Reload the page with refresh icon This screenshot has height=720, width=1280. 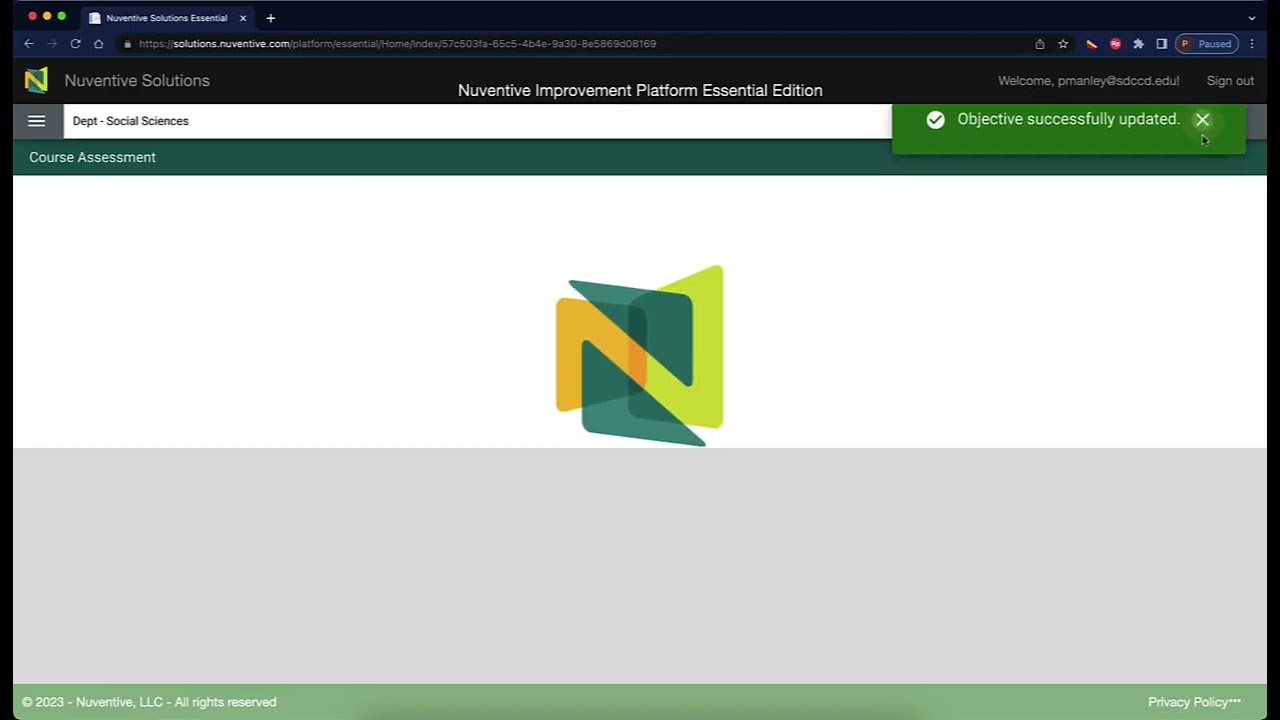(x=75, y=44)
